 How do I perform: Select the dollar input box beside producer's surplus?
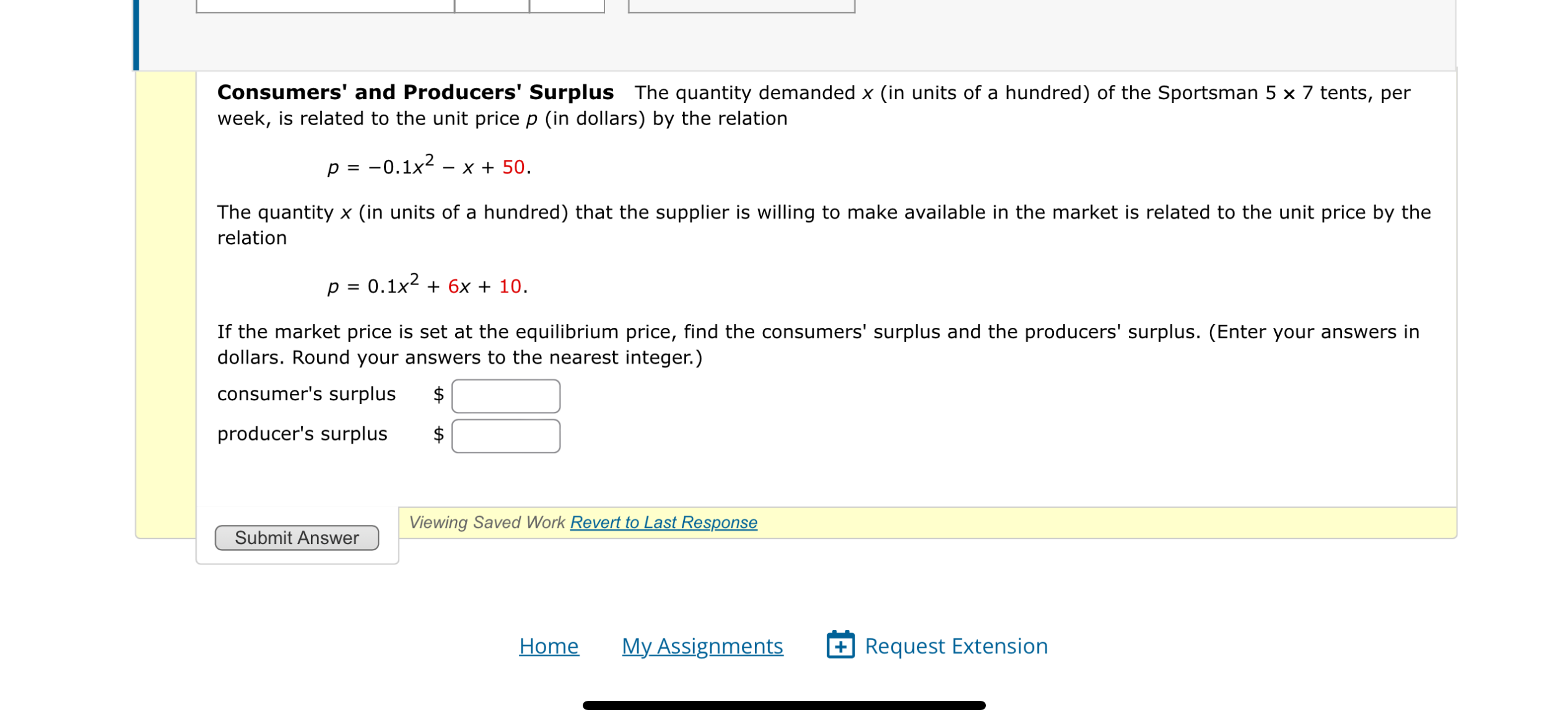[x=505, y=436]
